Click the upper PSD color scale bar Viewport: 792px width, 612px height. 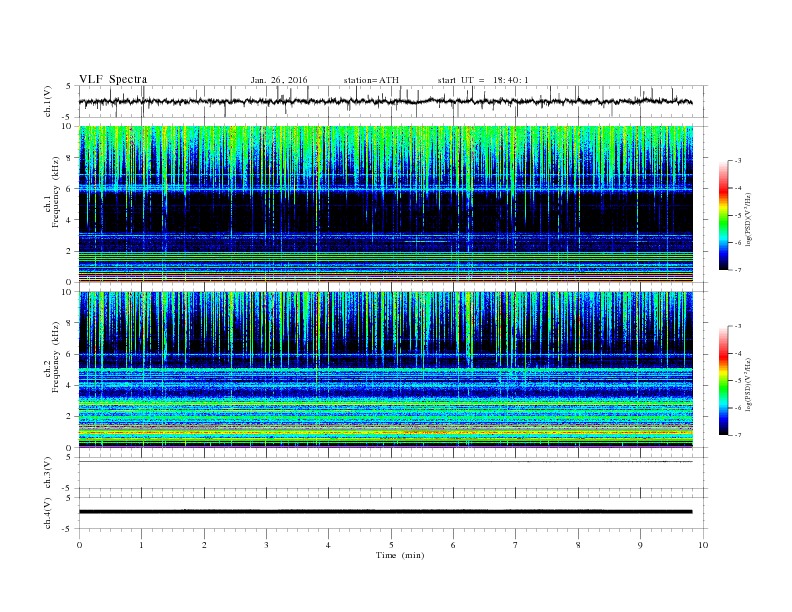click(723, 216)
